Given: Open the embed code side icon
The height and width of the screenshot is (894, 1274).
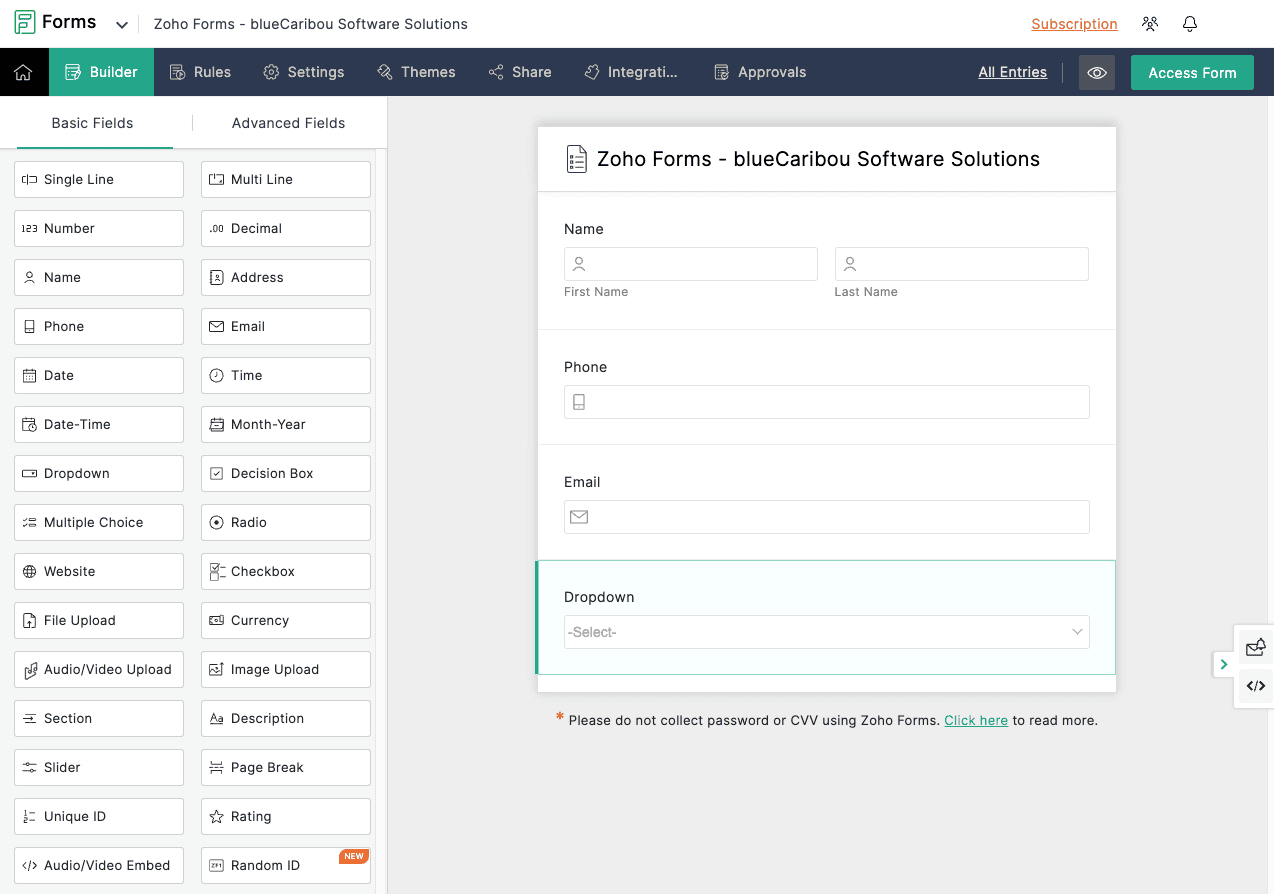Looking at the screenshot, I should pyautogui.click(x=1256, y=686).
